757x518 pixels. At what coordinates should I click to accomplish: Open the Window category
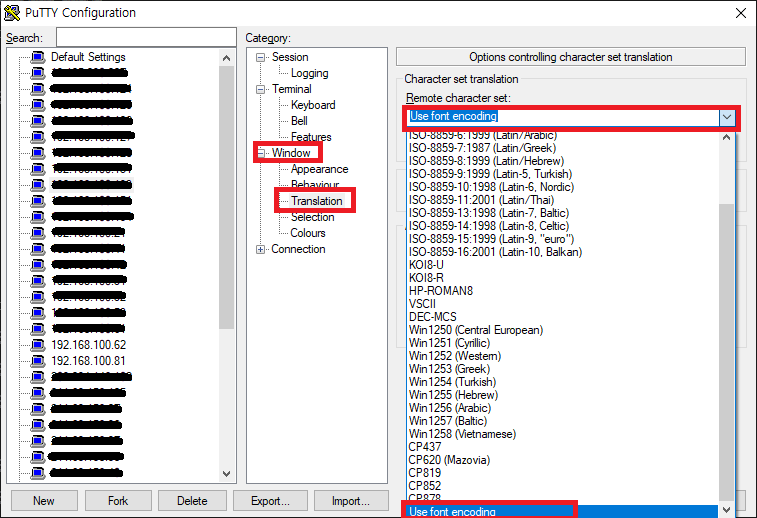(x=291, y=153)
